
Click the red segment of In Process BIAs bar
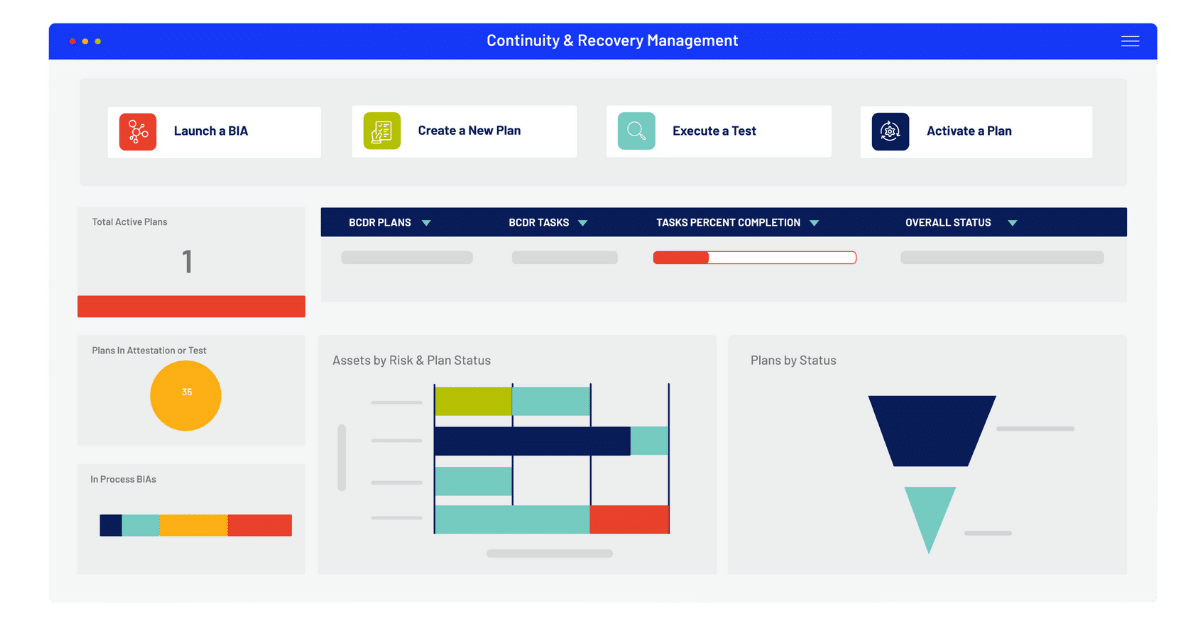[x=260, y=525]
